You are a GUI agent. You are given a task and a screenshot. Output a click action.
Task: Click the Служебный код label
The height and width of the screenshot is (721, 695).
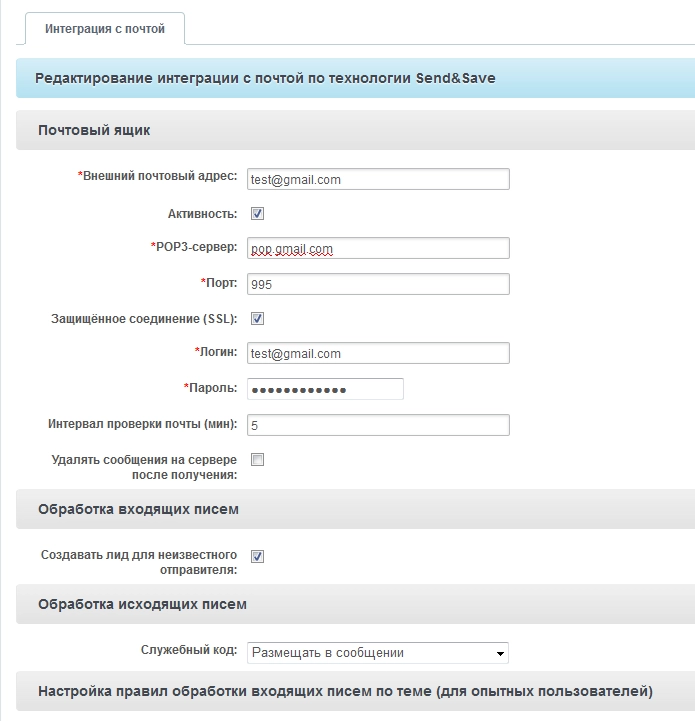[x=189, y=651]
